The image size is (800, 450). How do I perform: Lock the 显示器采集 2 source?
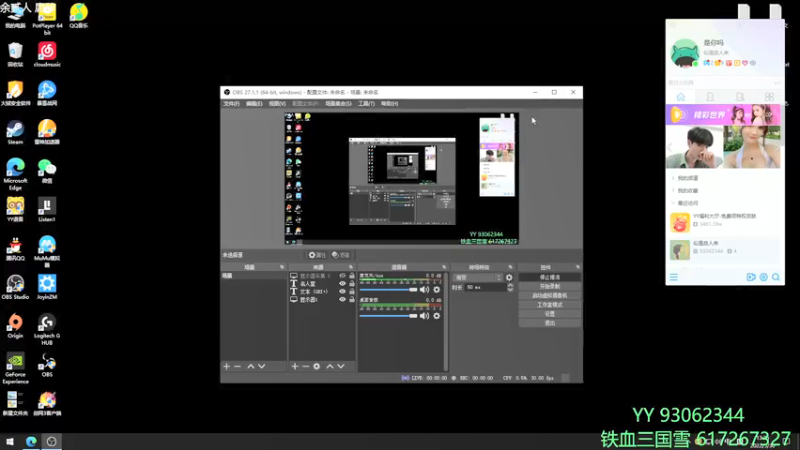click(352, 276)
